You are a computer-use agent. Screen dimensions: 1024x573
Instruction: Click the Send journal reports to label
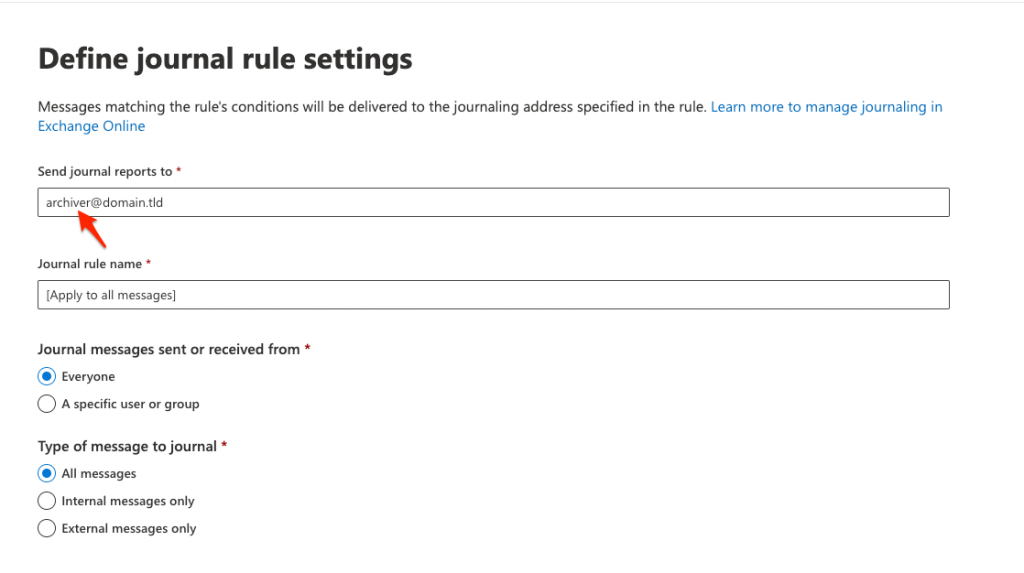(x=104, y=171)
